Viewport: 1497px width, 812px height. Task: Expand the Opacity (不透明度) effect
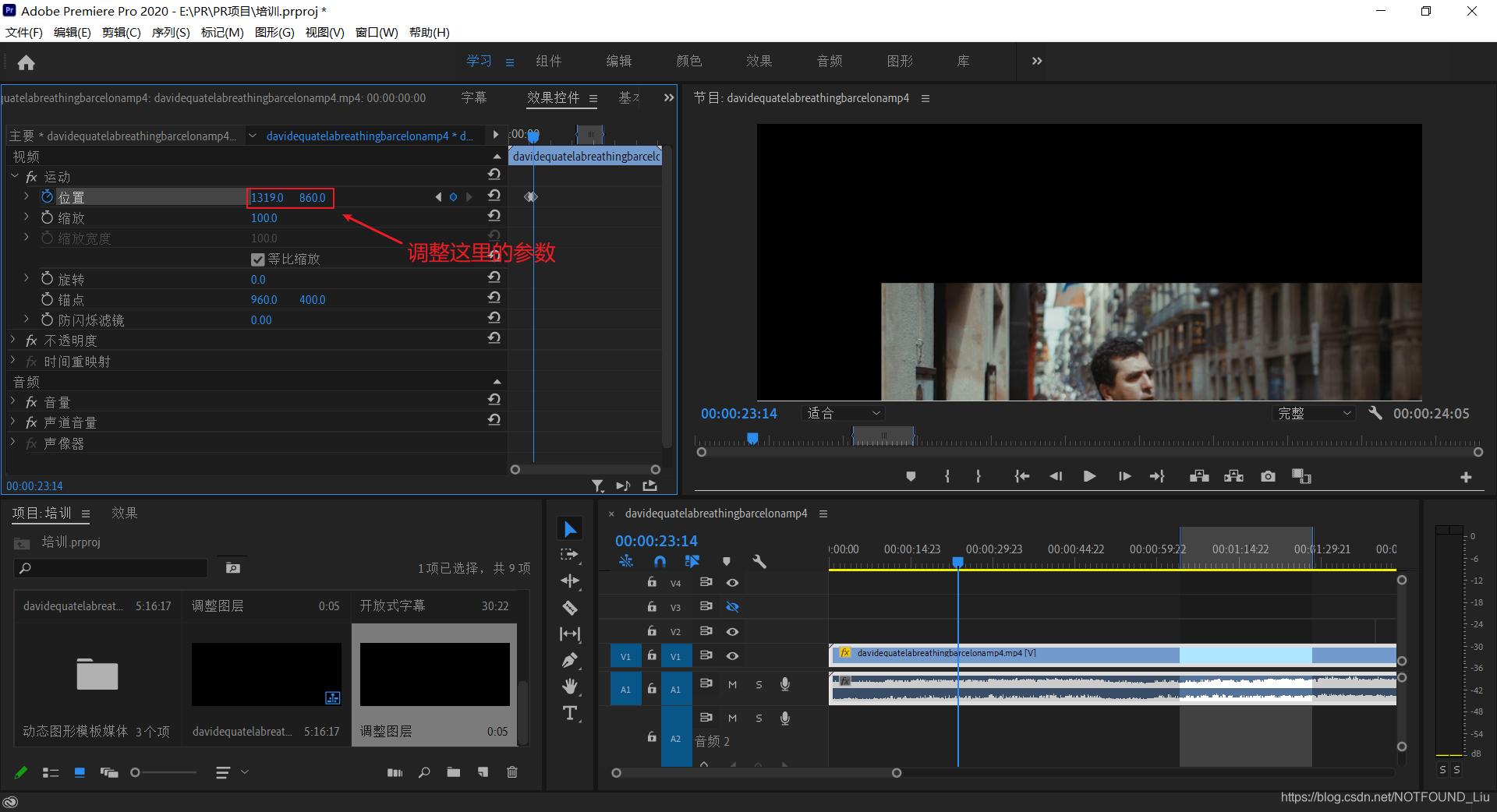coord(13,340)
